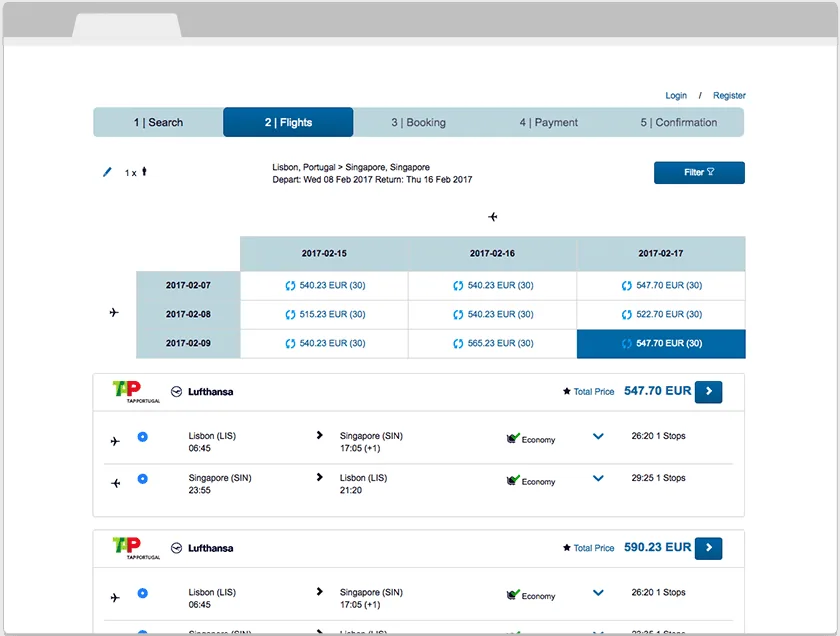
Task: Click the Login link
Action: coord(676,95)
